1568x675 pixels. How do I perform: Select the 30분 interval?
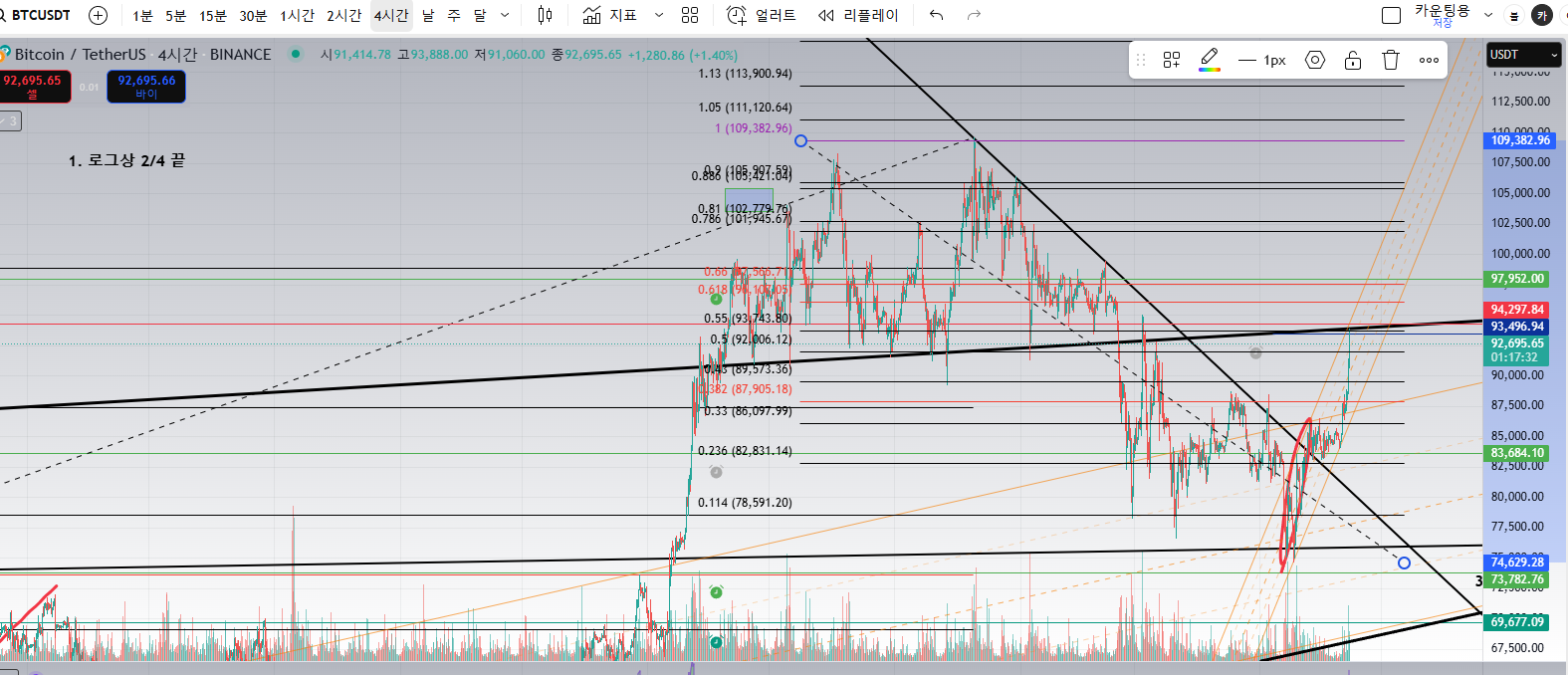253,15
